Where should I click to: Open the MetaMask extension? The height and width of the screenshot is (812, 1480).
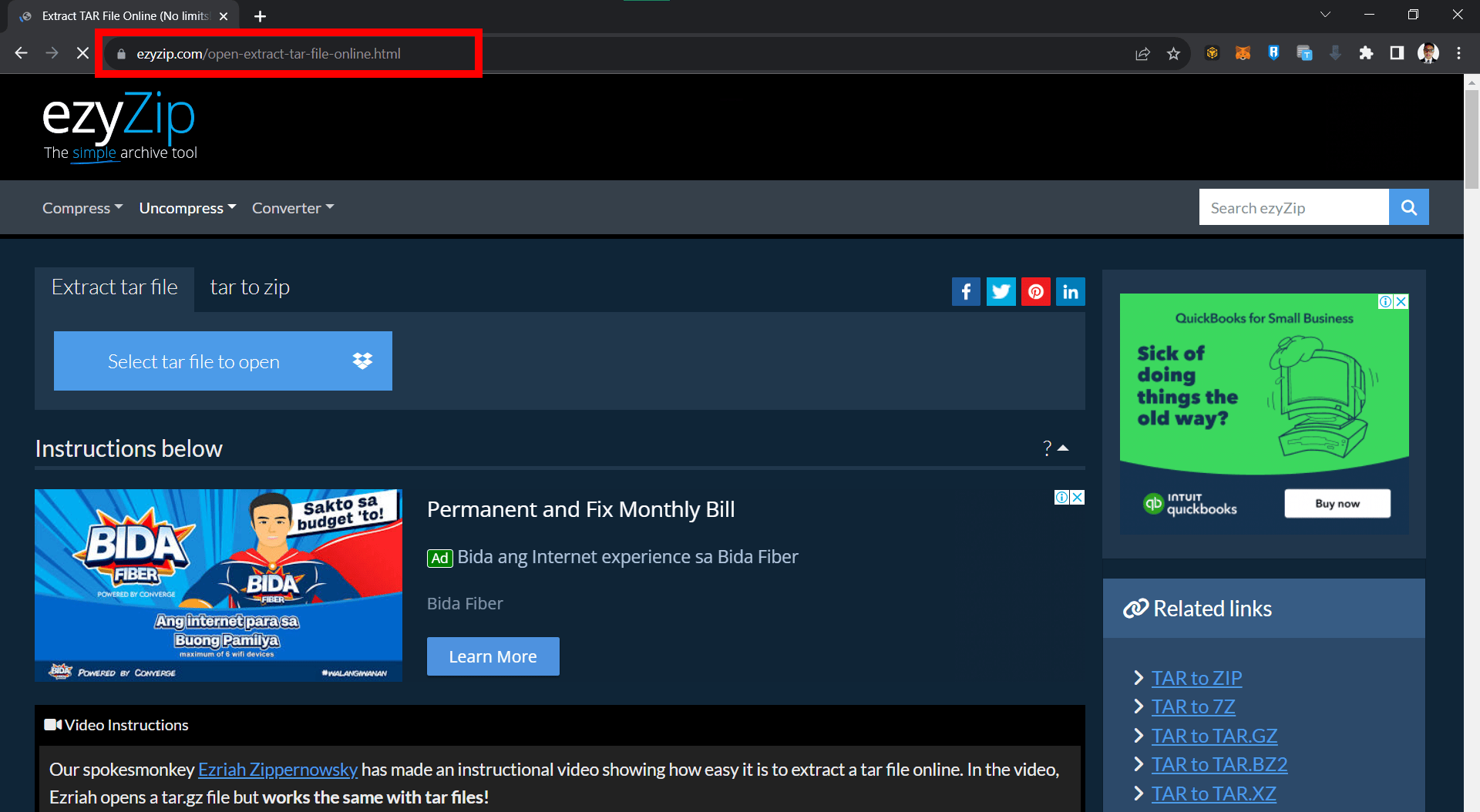(1243, 53)
